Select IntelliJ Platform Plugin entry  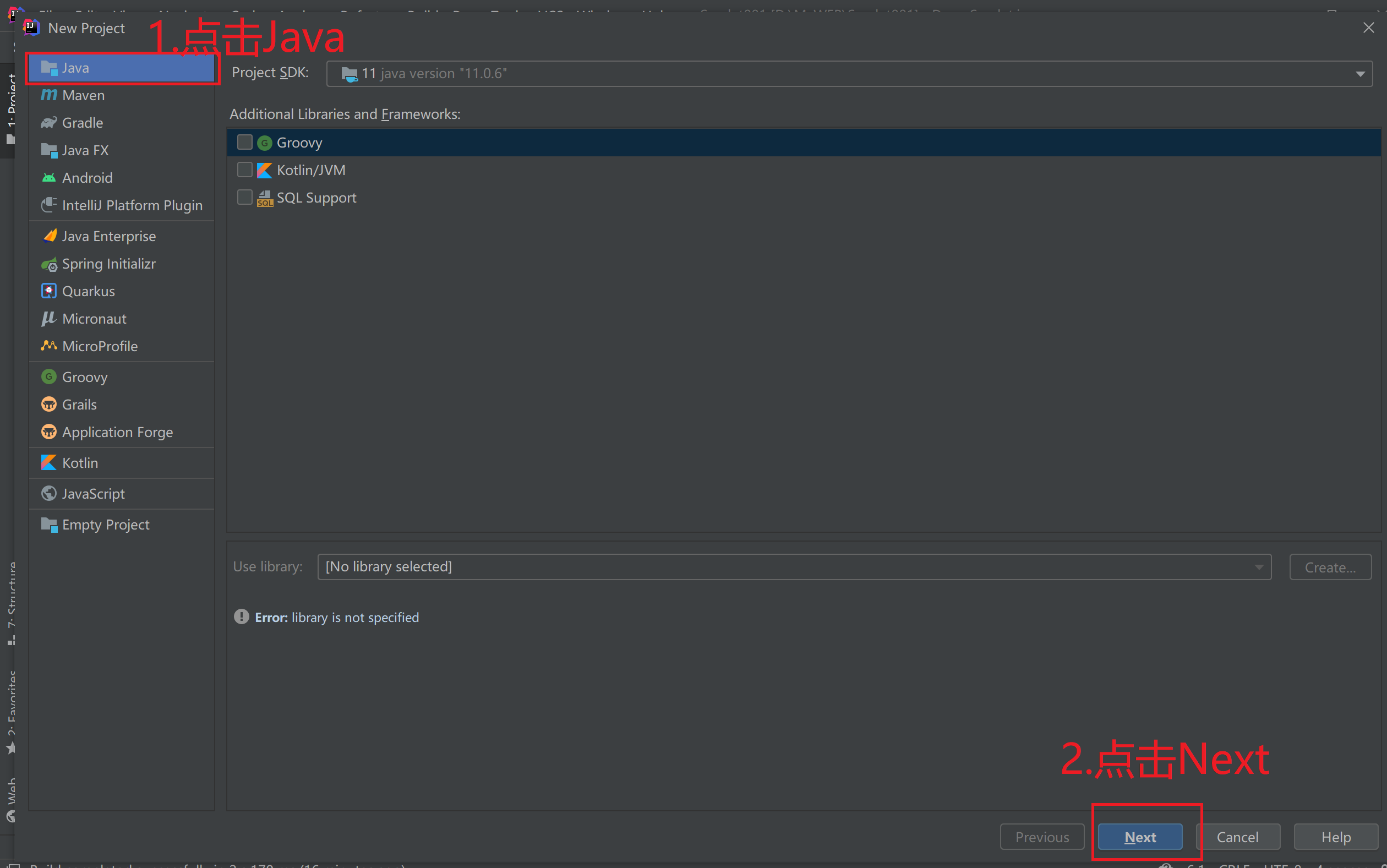coord(132,205)
